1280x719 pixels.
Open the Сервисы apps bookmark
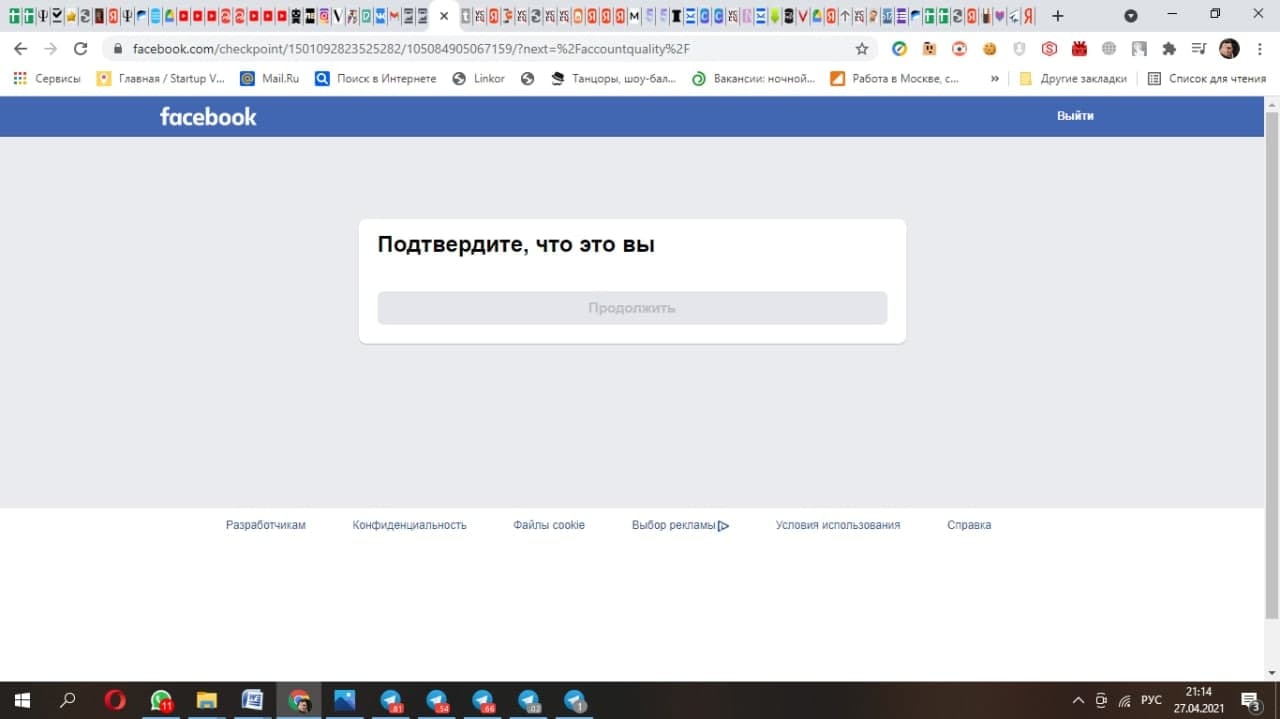(47, 78)
